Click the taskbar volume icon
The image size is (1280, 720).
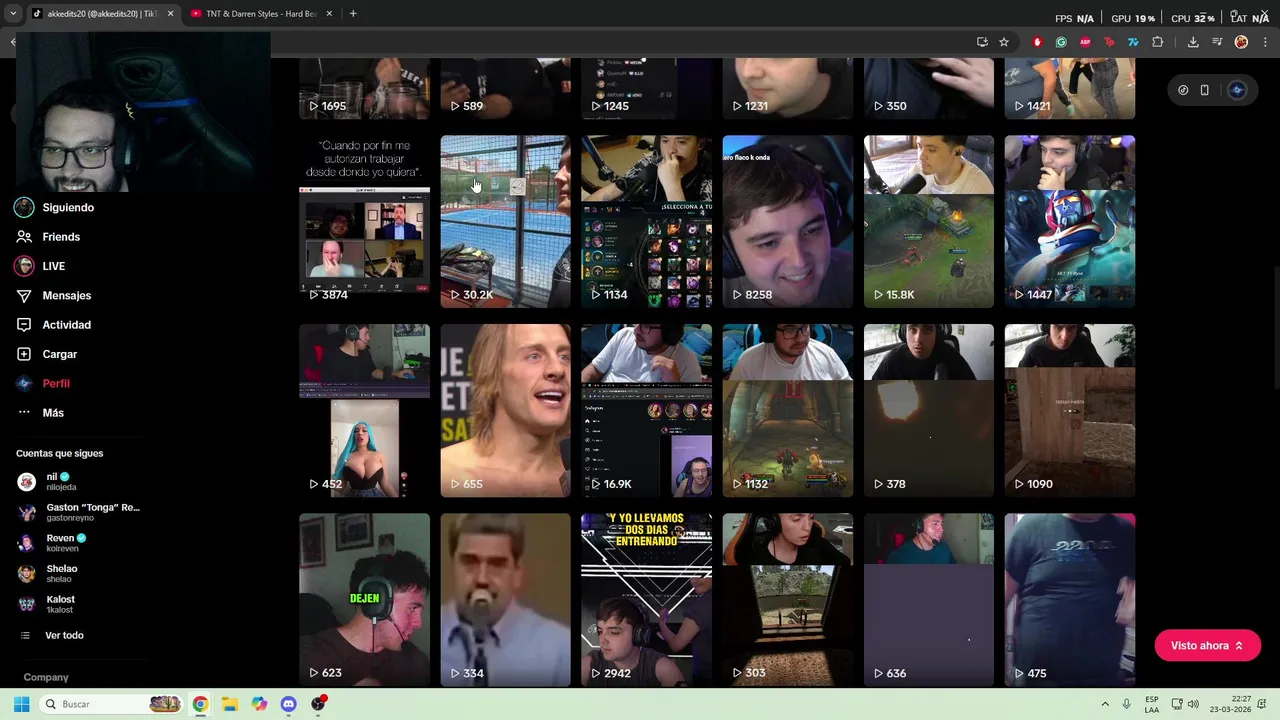(1193, 704)
